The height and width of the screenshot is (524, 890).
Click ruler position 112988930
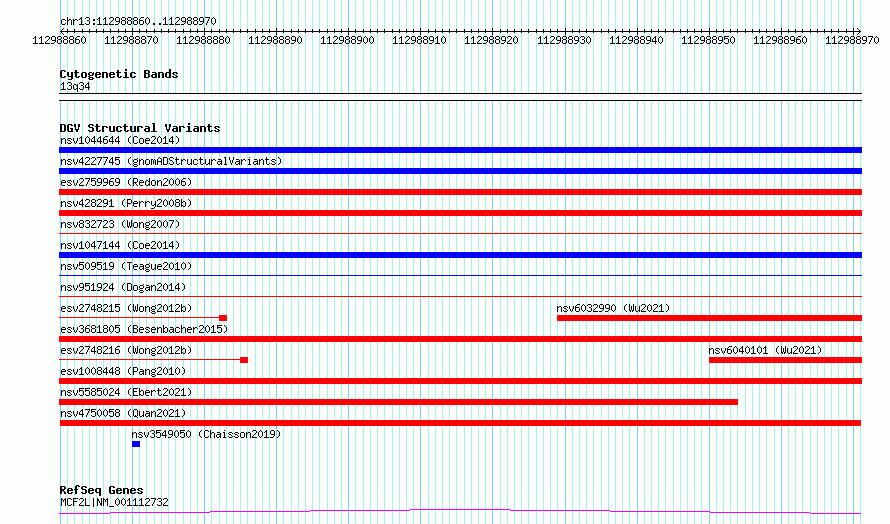[564, 40]
